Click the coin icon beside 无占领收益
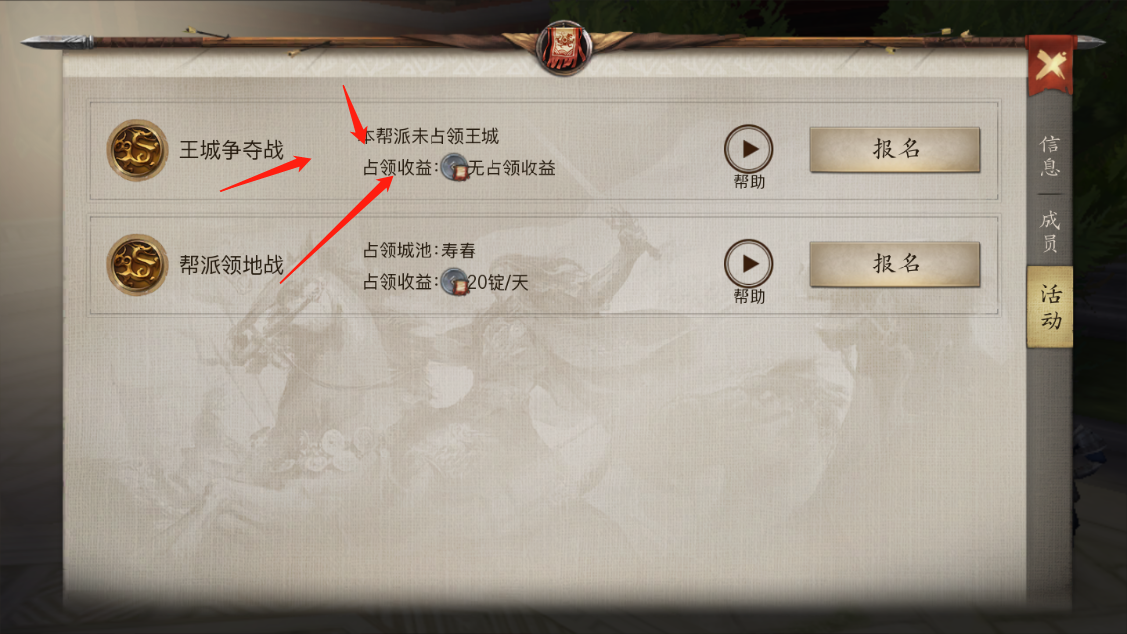The image size is (1127, 634). click(454, 167)
